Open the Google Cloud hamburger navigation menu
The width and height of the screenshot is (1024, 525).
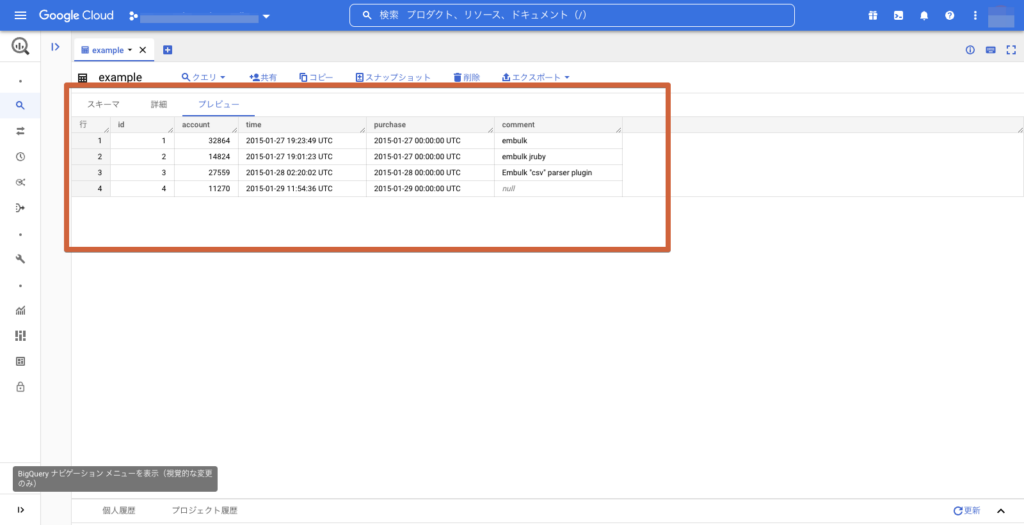click(x=20, y=16)
